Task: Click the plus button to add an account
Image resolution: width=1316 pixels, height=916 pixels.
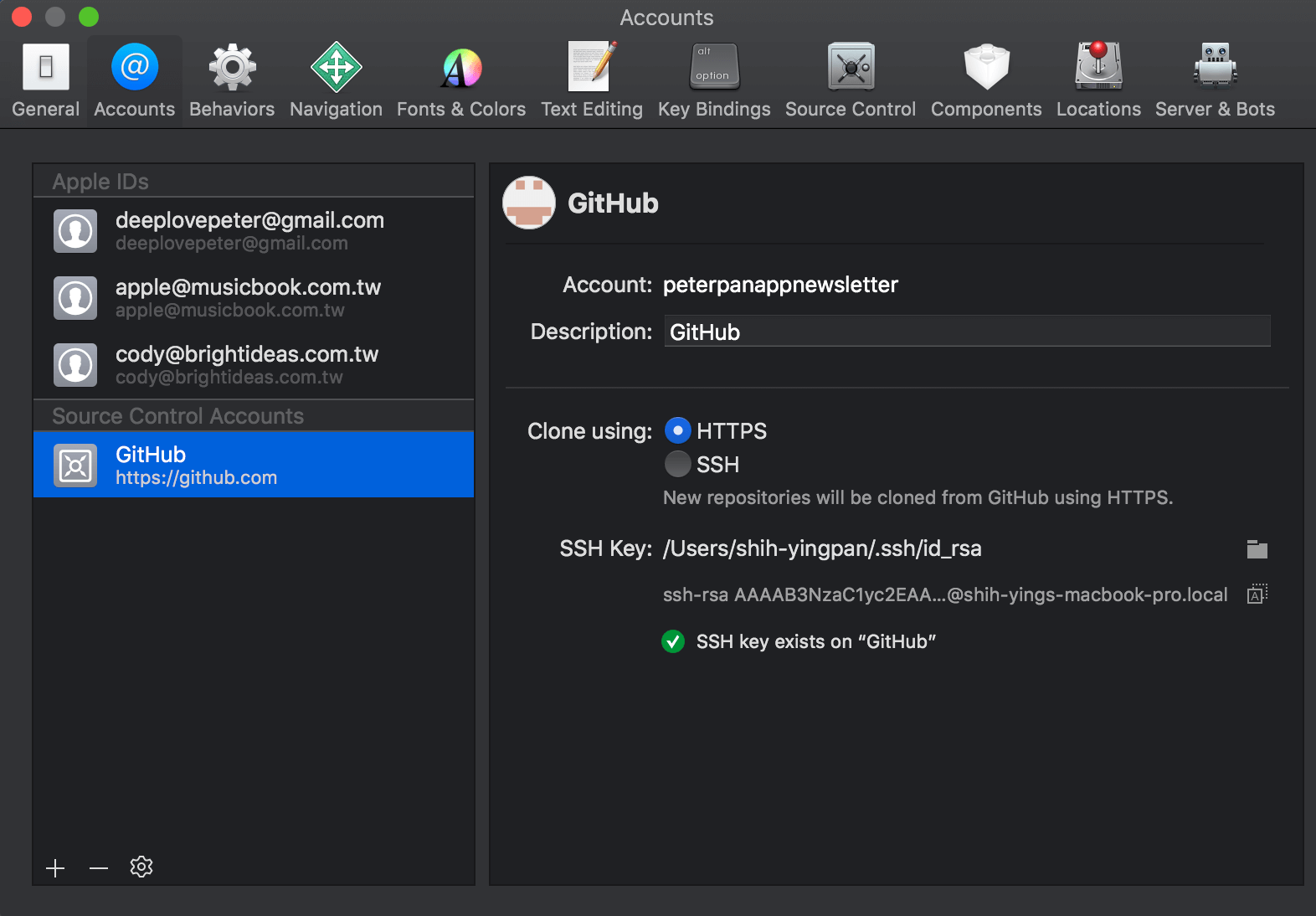Action: (x=55, y=868)
